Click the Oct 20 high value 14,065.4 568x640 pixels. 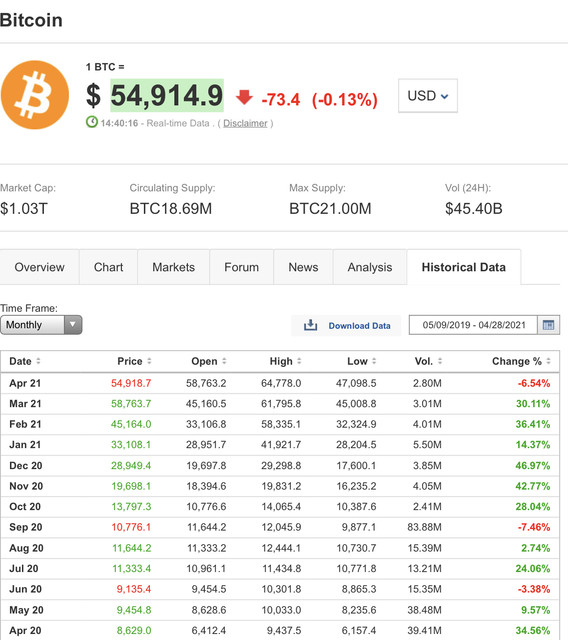point(281,507)
